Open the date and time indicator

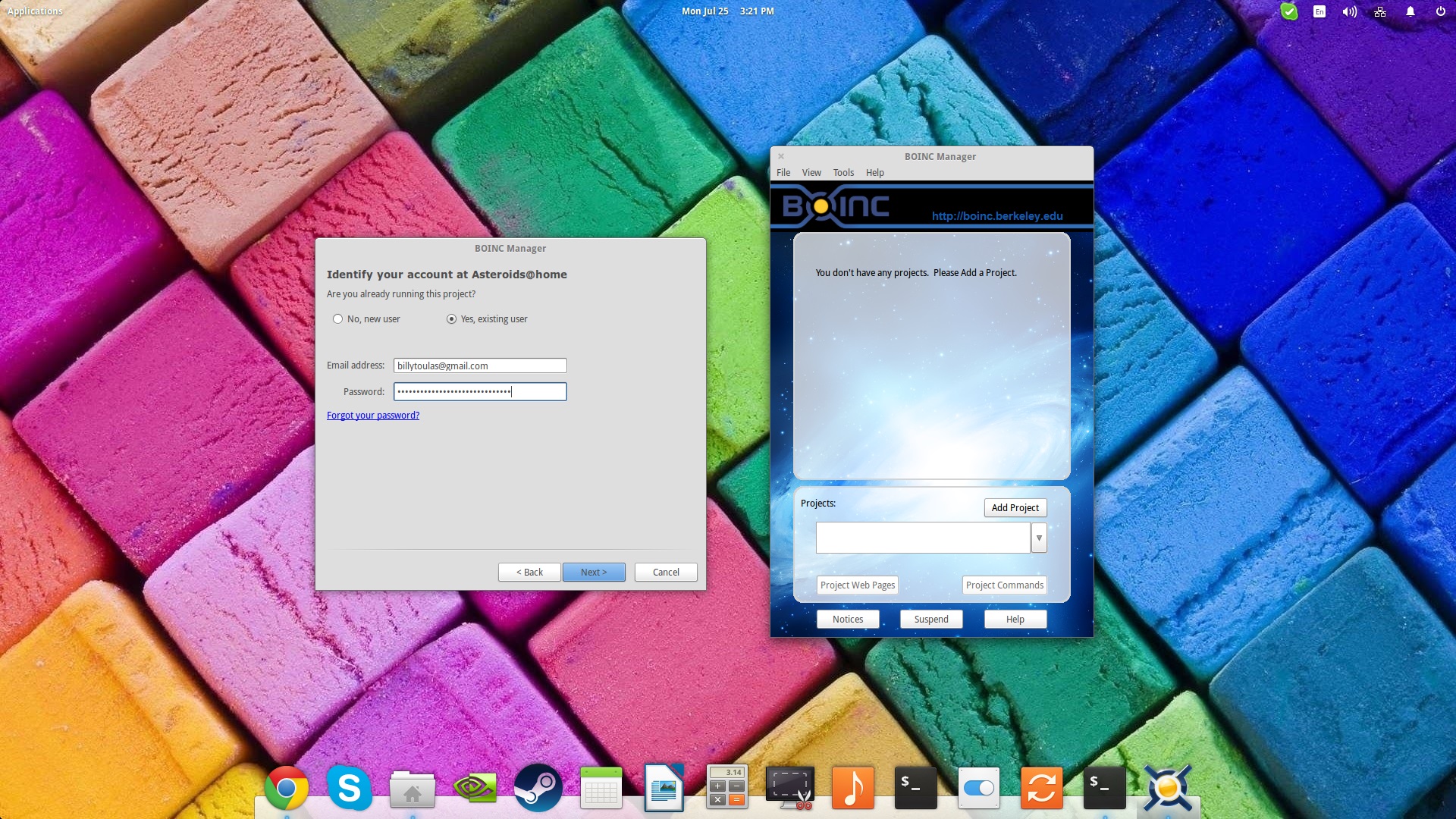pos(728,11)
